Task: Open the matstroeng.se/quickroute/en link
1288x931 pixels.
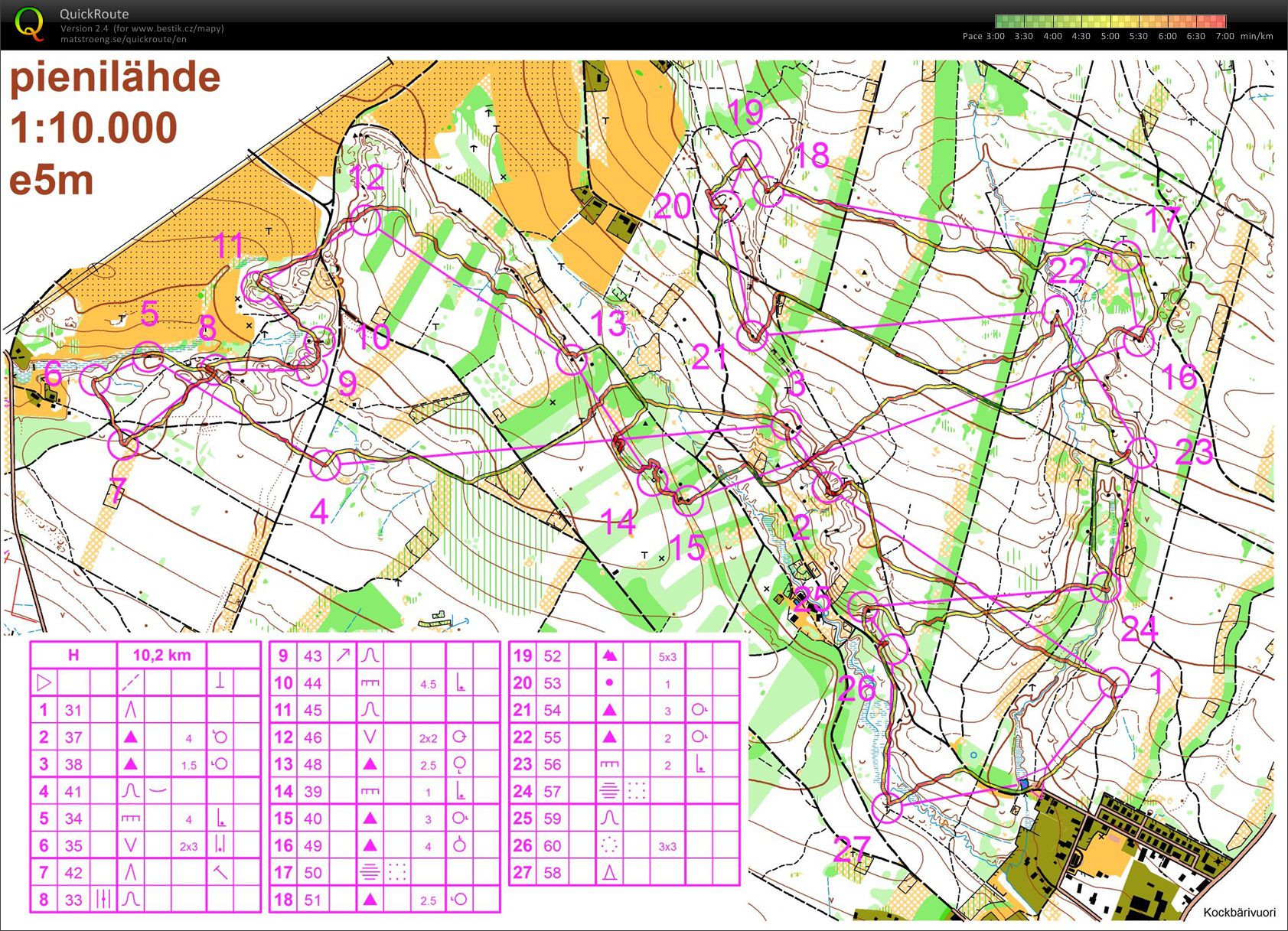Action: click(123, 39)
